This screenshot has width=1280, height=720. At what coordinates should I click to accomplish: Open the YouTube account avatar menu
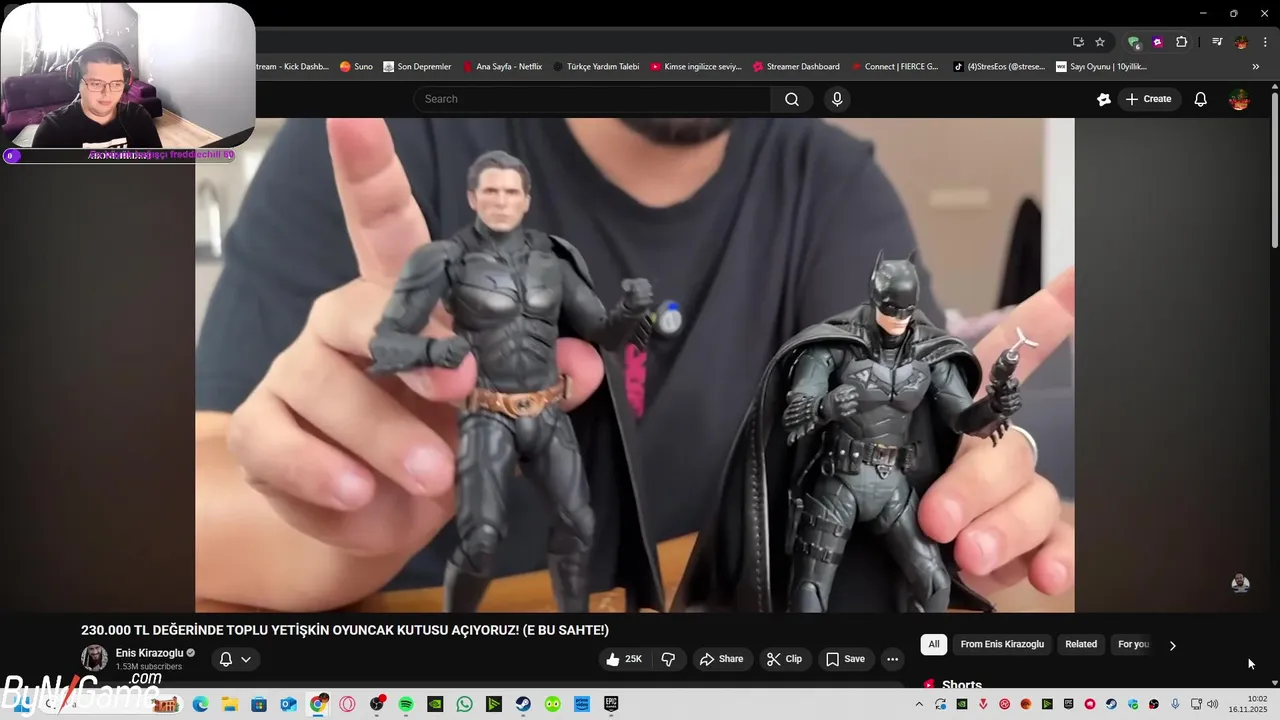pos(1239,99)
